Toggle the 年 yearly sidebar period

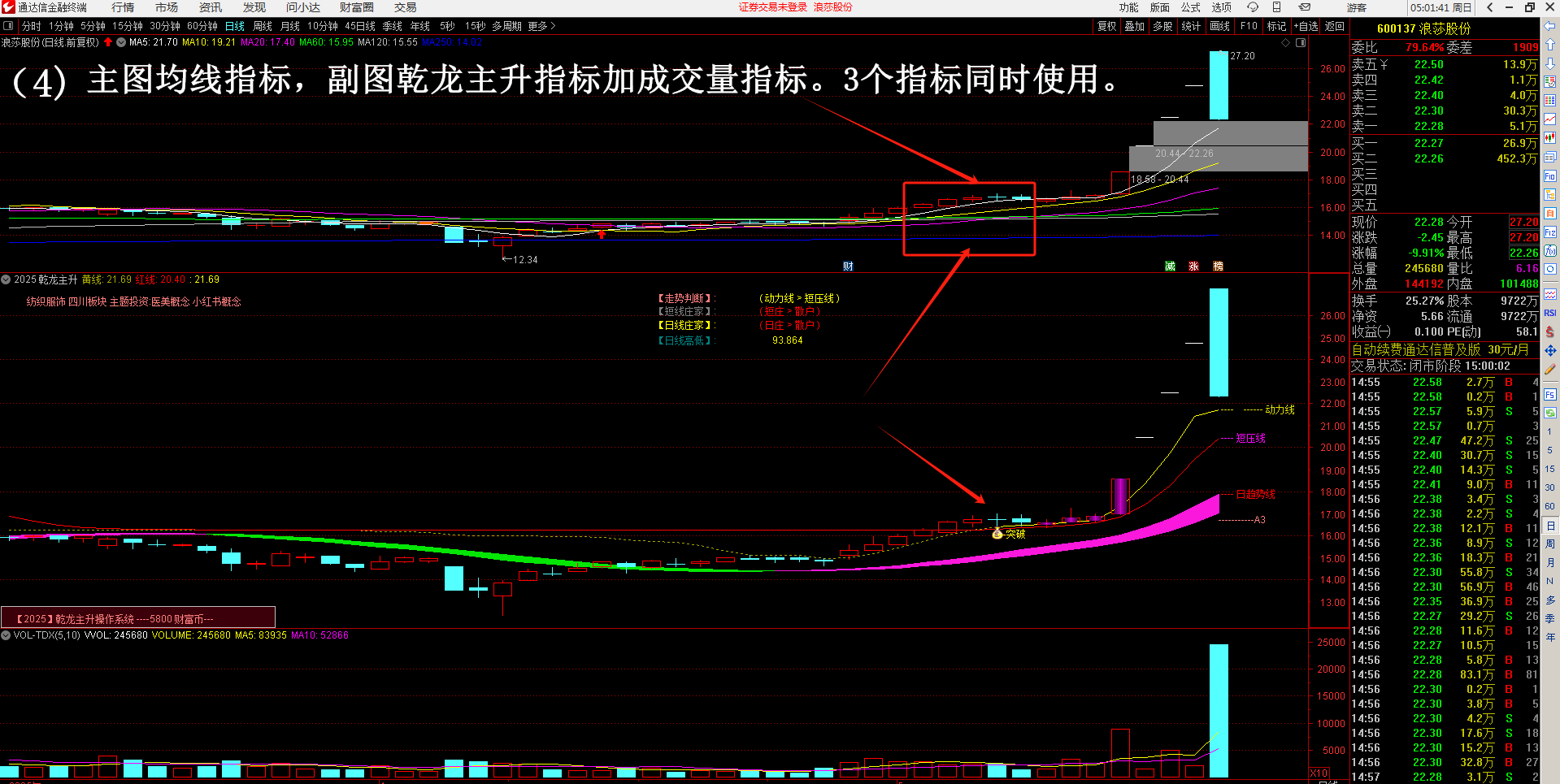point(1550,637)
